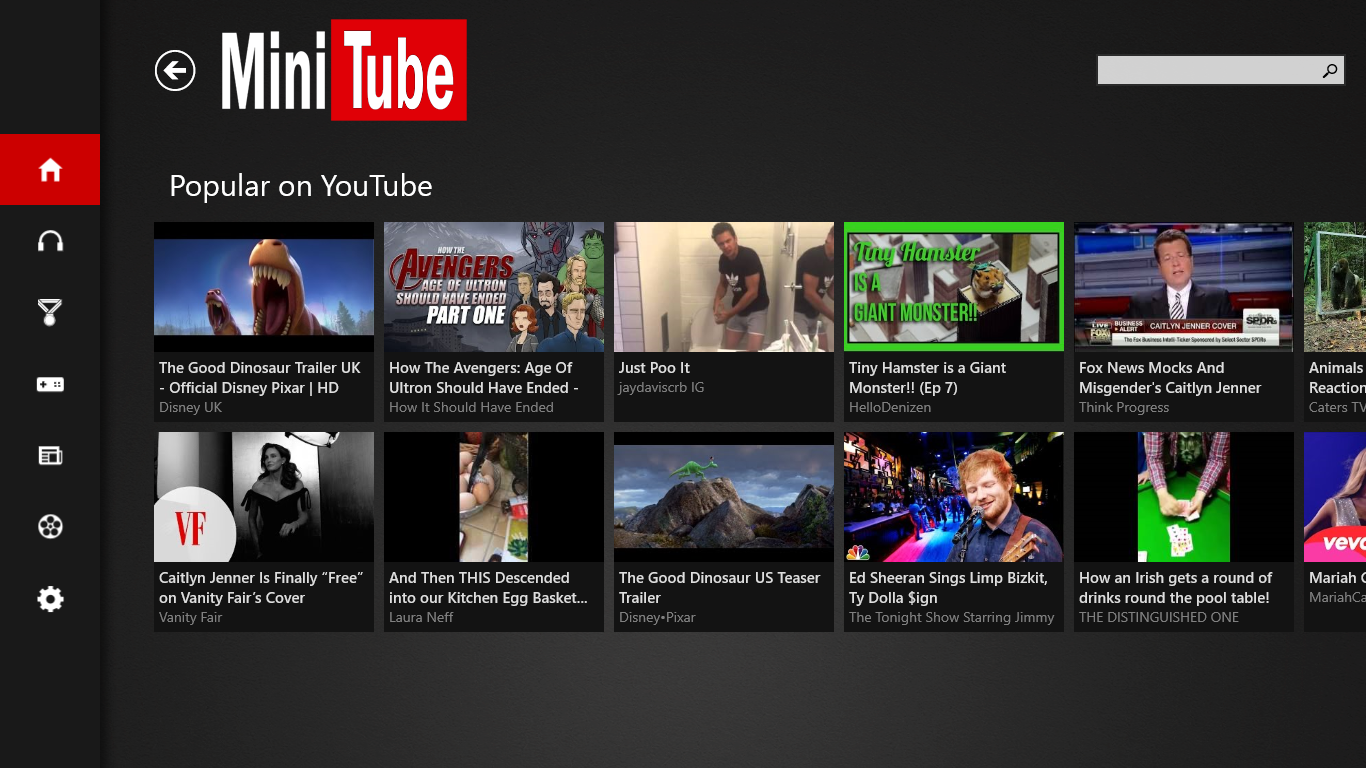Open the Vanity Fair cover video thumbnail
Viewport: 1366px width, 768px height.
pyautogui.click(x=264, y=497)
